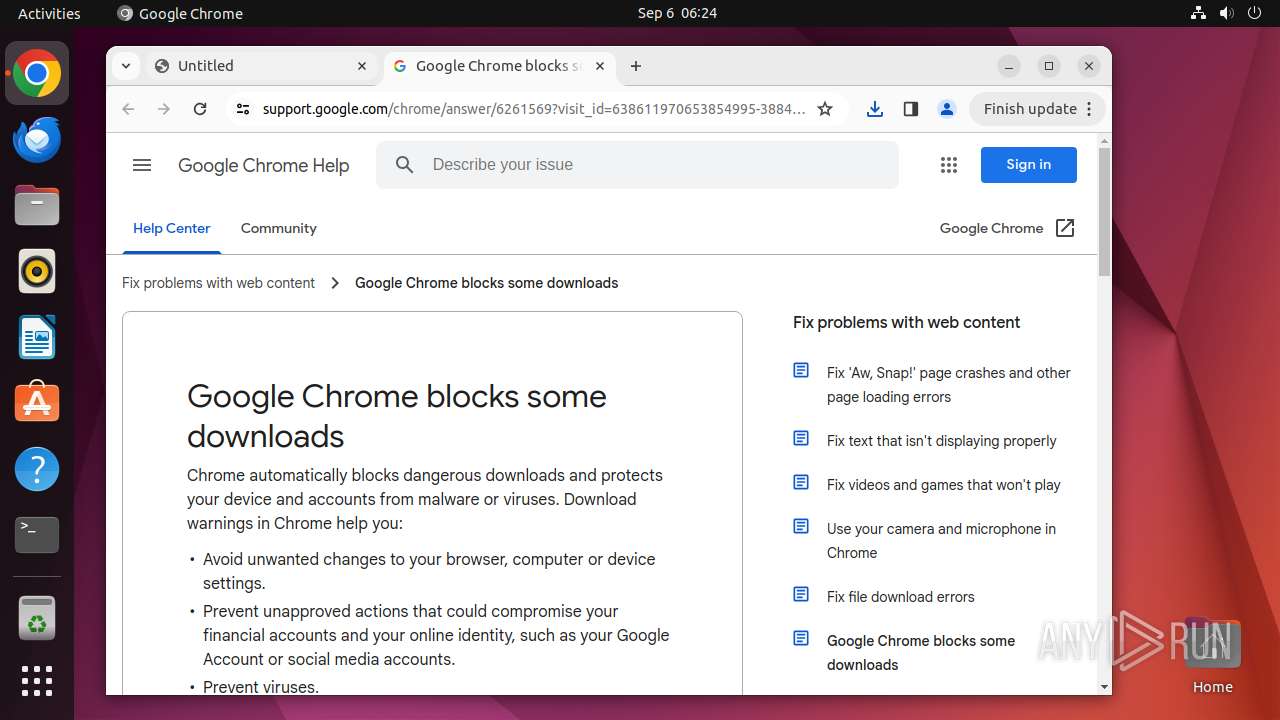Click the volume icon in top bar
This screenshot has width=1280, height=720.
[1226, 13]
